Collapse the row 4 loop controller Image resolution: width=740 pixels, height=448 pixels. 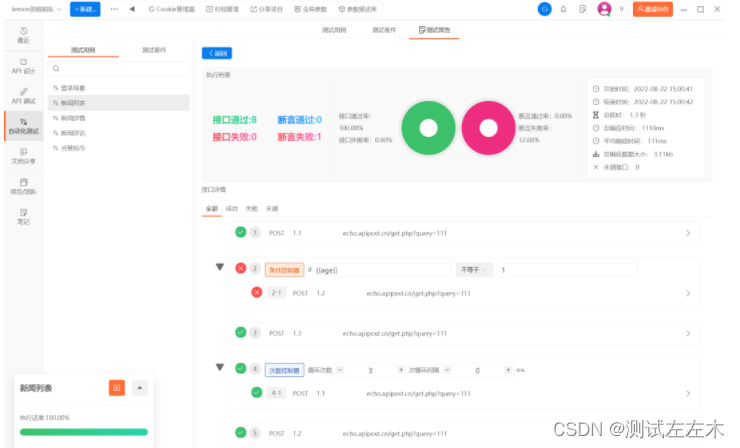pos(220,367)
